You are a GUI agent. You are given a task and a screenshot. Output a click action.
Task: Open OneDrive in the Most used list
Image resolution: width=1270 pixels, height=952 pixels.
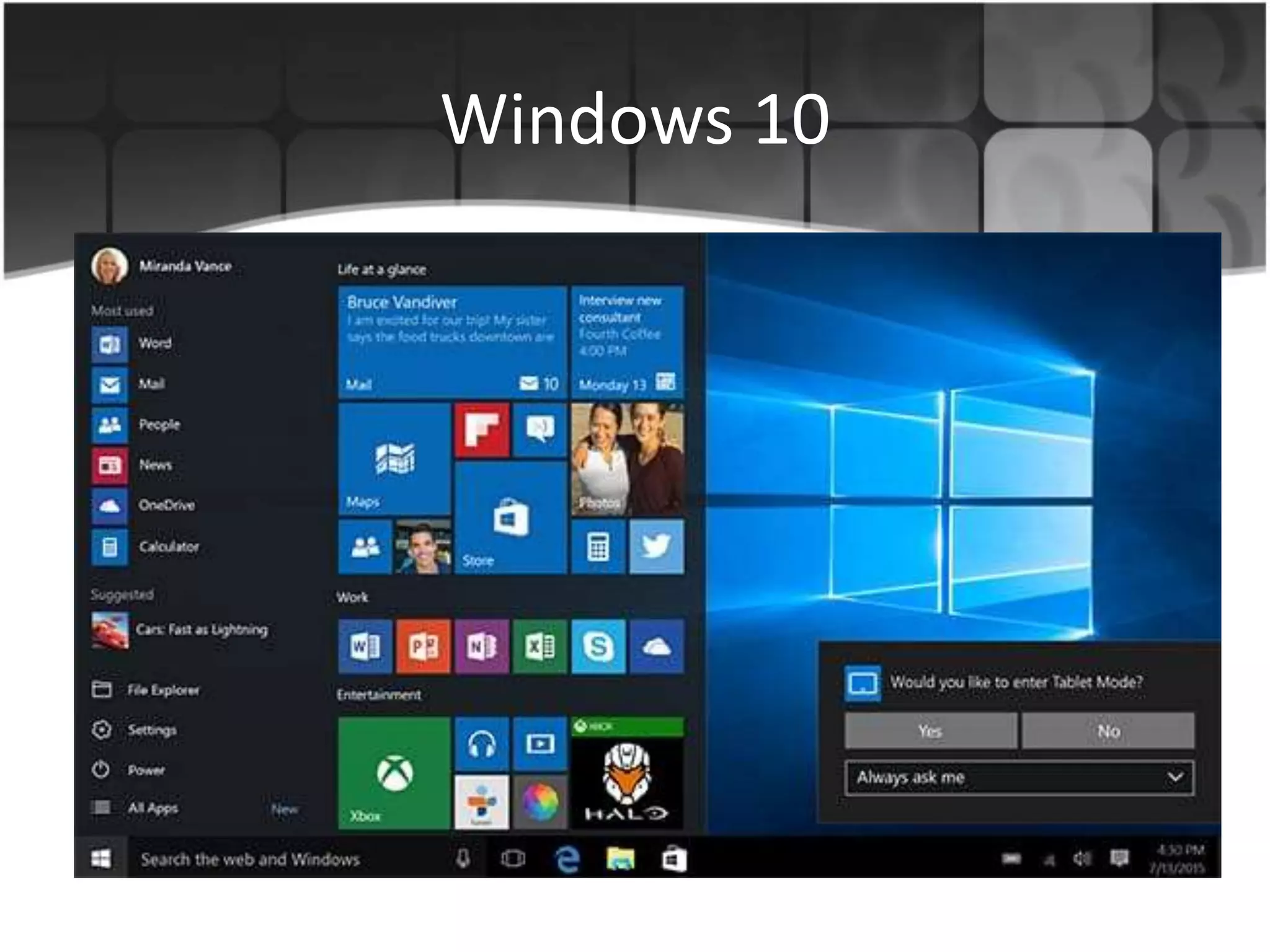coord(143,506)
